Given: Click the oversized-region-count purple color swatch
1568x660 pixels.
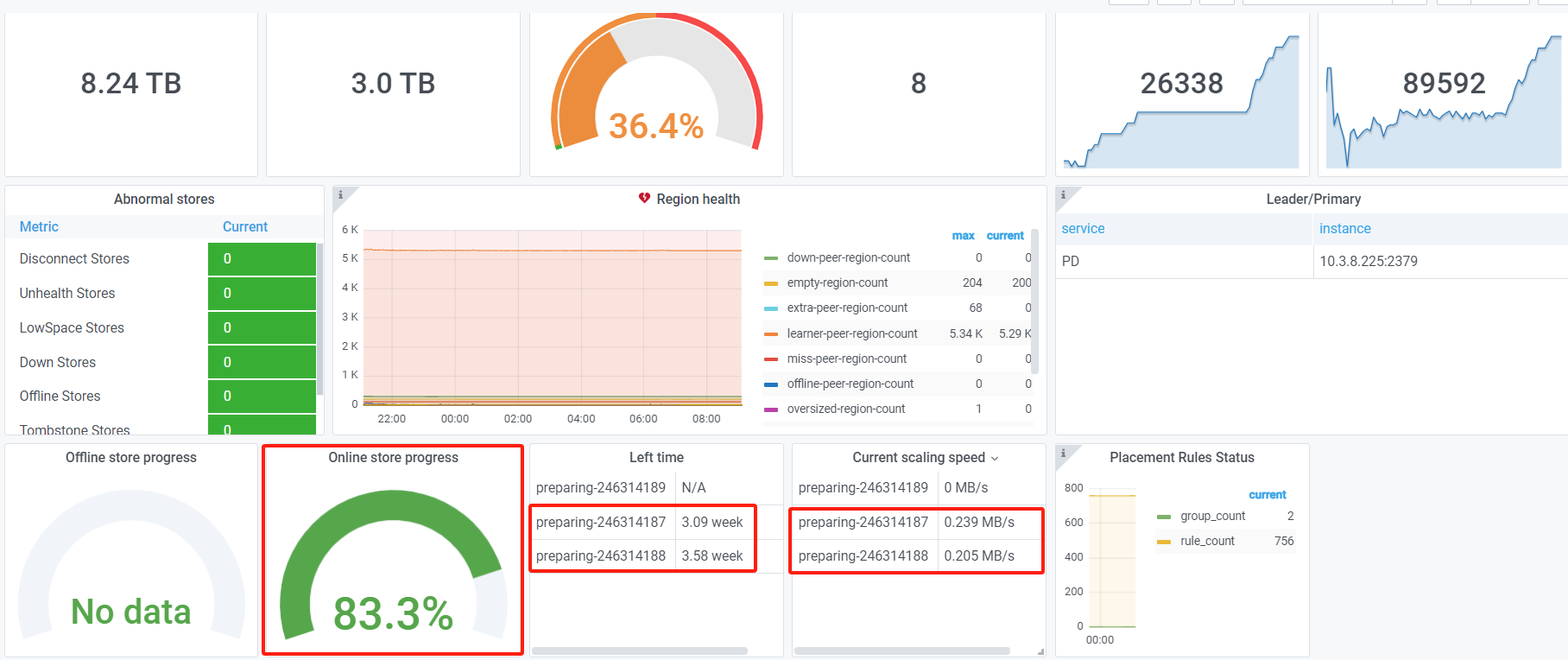Looking at the screenshot, I should coord(771,409).
